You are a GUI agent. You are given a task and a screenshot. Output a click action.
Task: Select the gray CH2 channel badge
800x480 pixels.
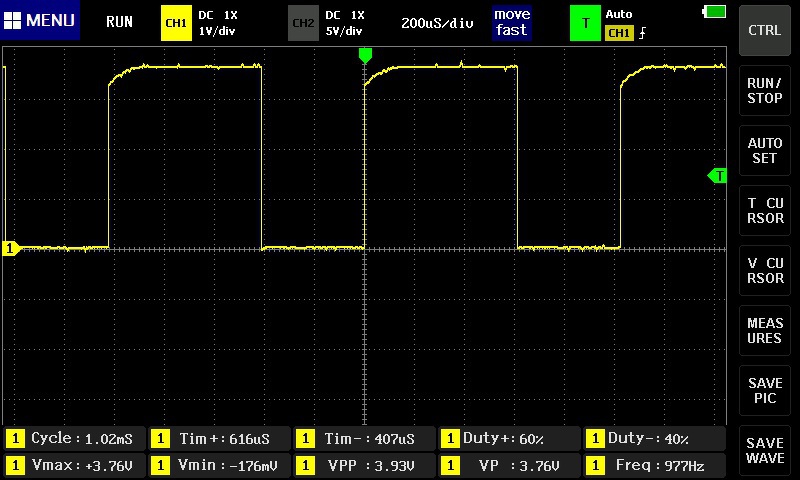[303, 23]
